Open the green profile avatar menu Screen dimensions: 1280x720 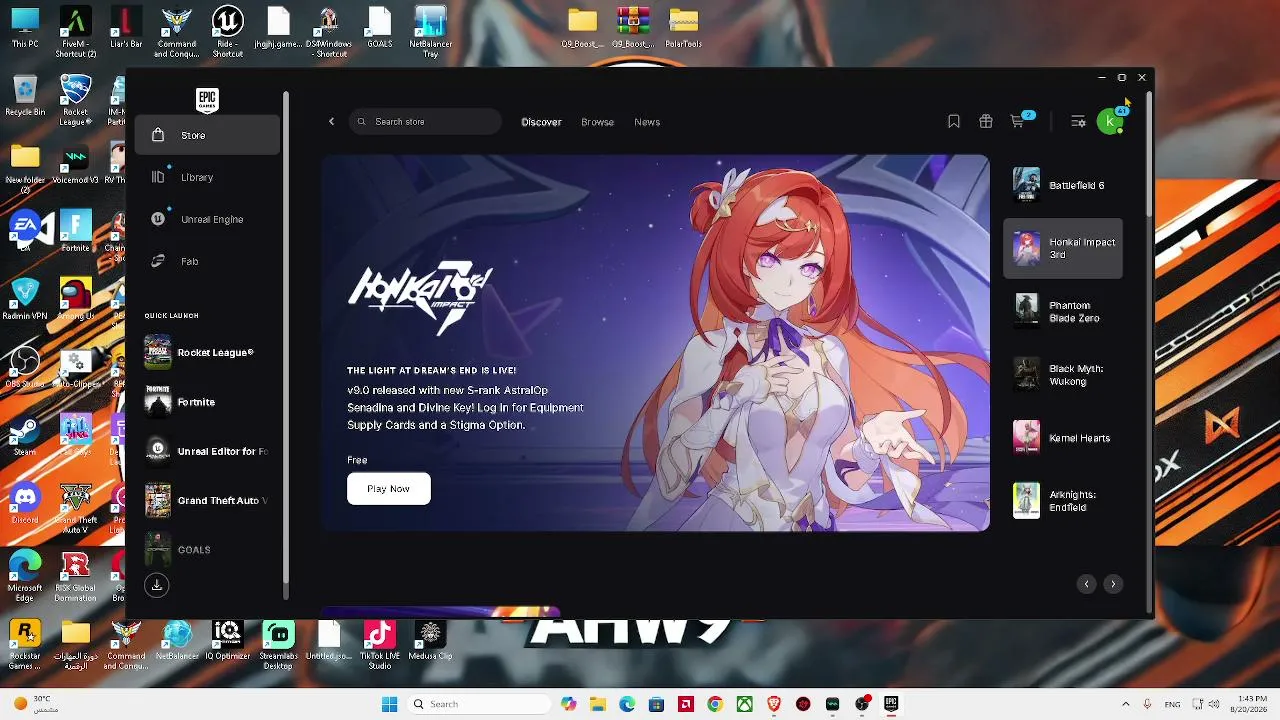coord(1110,122)
